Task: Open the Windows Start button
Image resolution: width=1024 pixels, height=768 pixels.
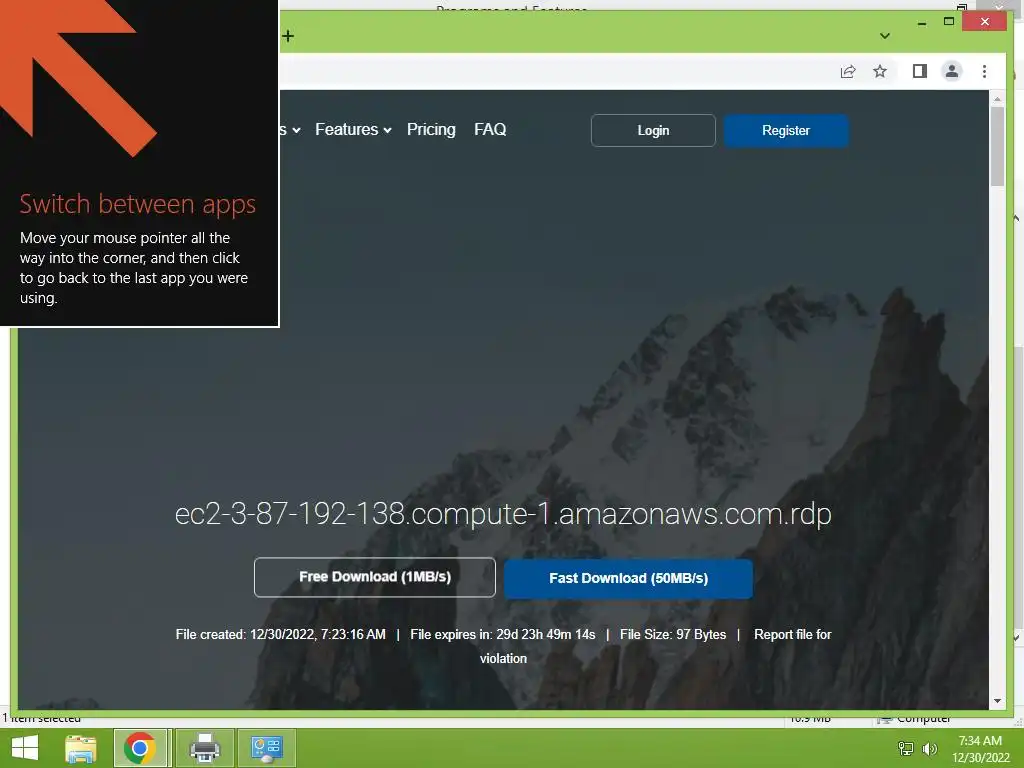Action: 25,748
